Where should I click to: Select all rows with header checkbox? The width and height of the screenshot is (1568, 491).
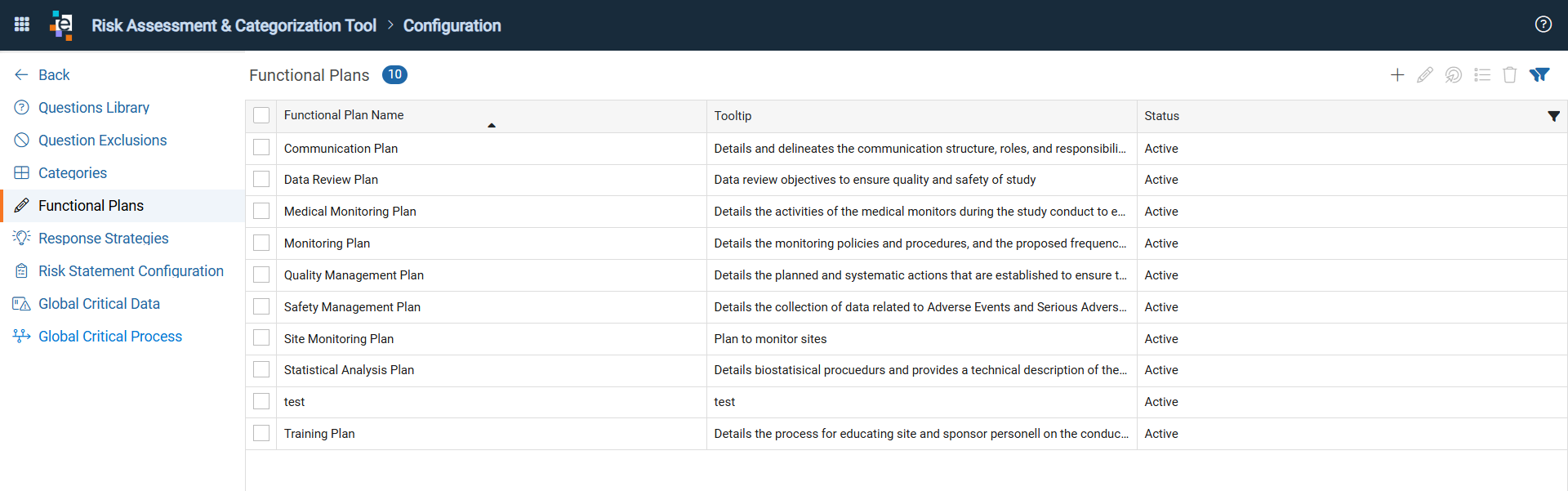261,115
